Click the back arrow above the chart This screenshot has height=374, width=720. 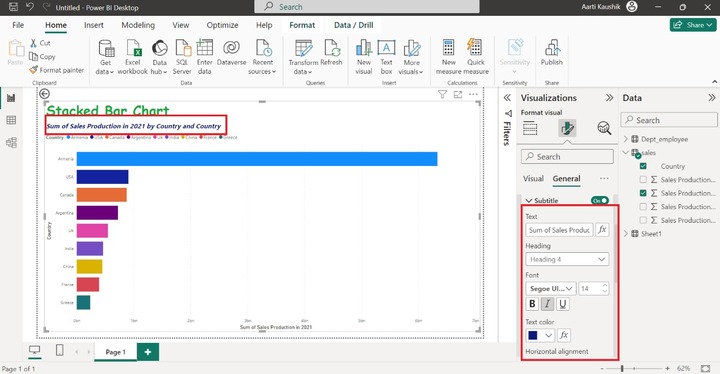[x=44, y=94]
